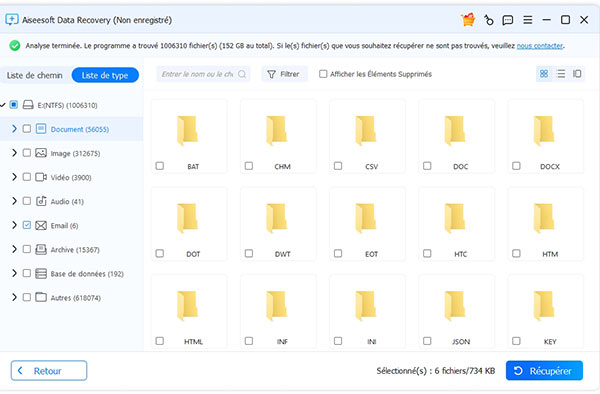Select Vidéo (3900) tree label
Viewport: 600px width, 394px height.
click(71, 177)
